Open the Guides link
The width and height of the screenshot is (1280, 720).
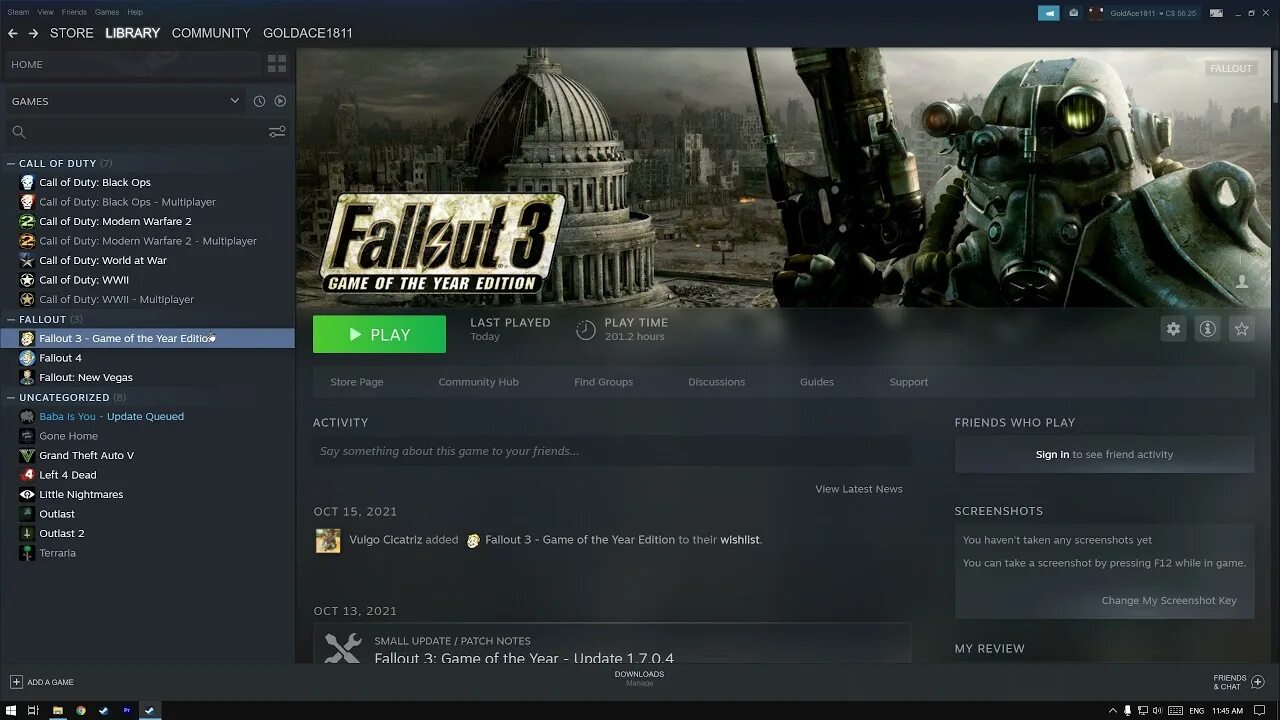pos(817,382)
